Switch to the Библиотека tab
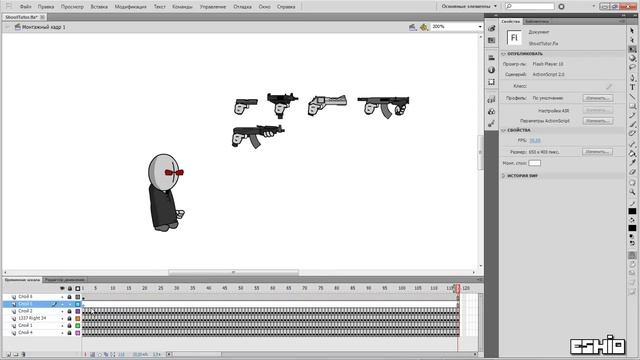The height and width of the screenshot is (360, 640). click(537, 21)
